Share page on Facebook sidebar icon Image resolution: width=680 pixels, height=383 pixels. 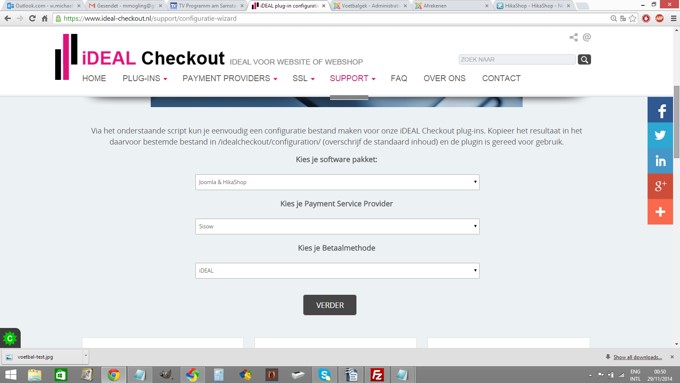tap(660, 110)
